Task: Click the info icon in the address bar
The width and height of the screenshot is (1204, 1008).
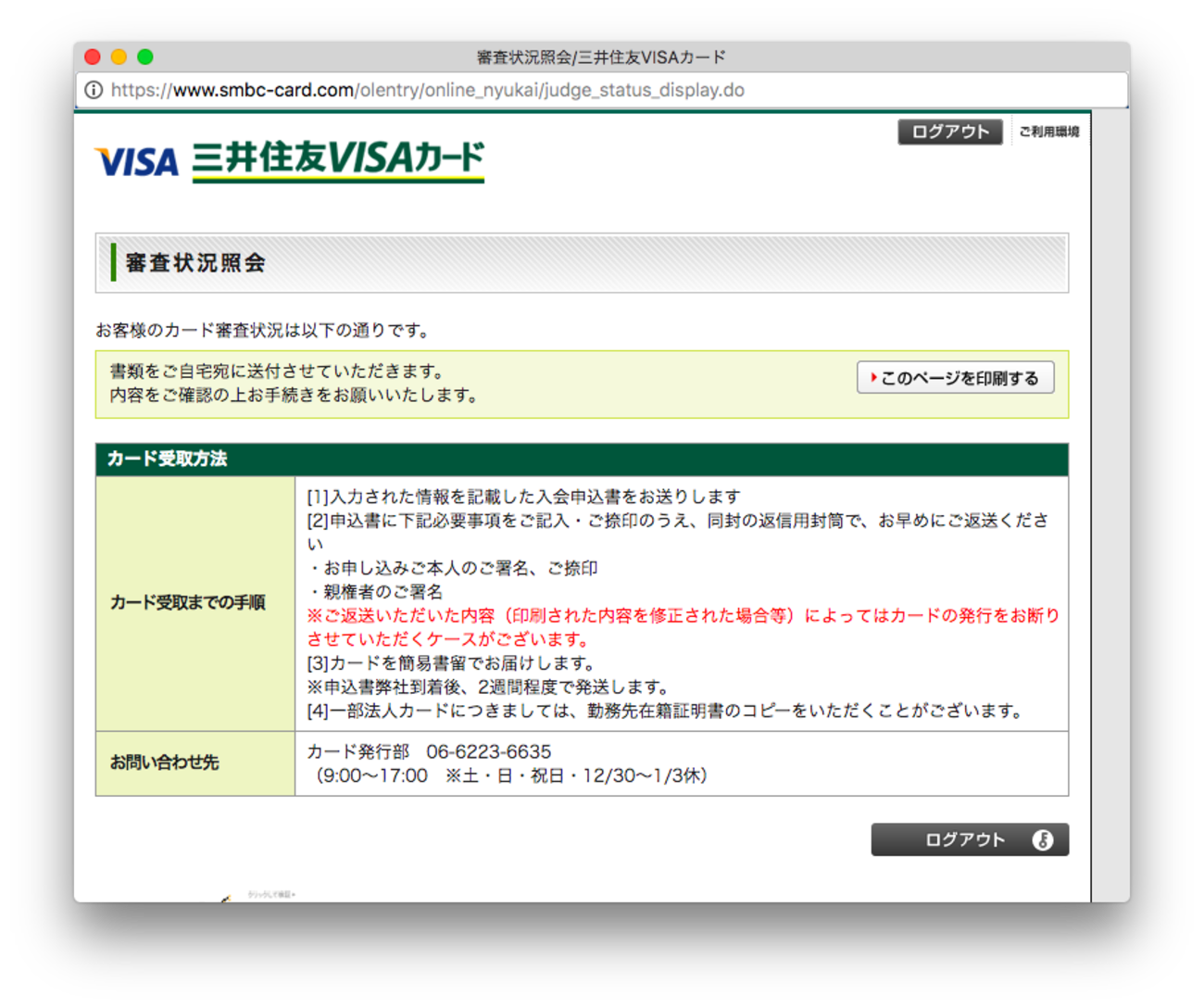Action: pyautogui.click(x=93, y=90)
